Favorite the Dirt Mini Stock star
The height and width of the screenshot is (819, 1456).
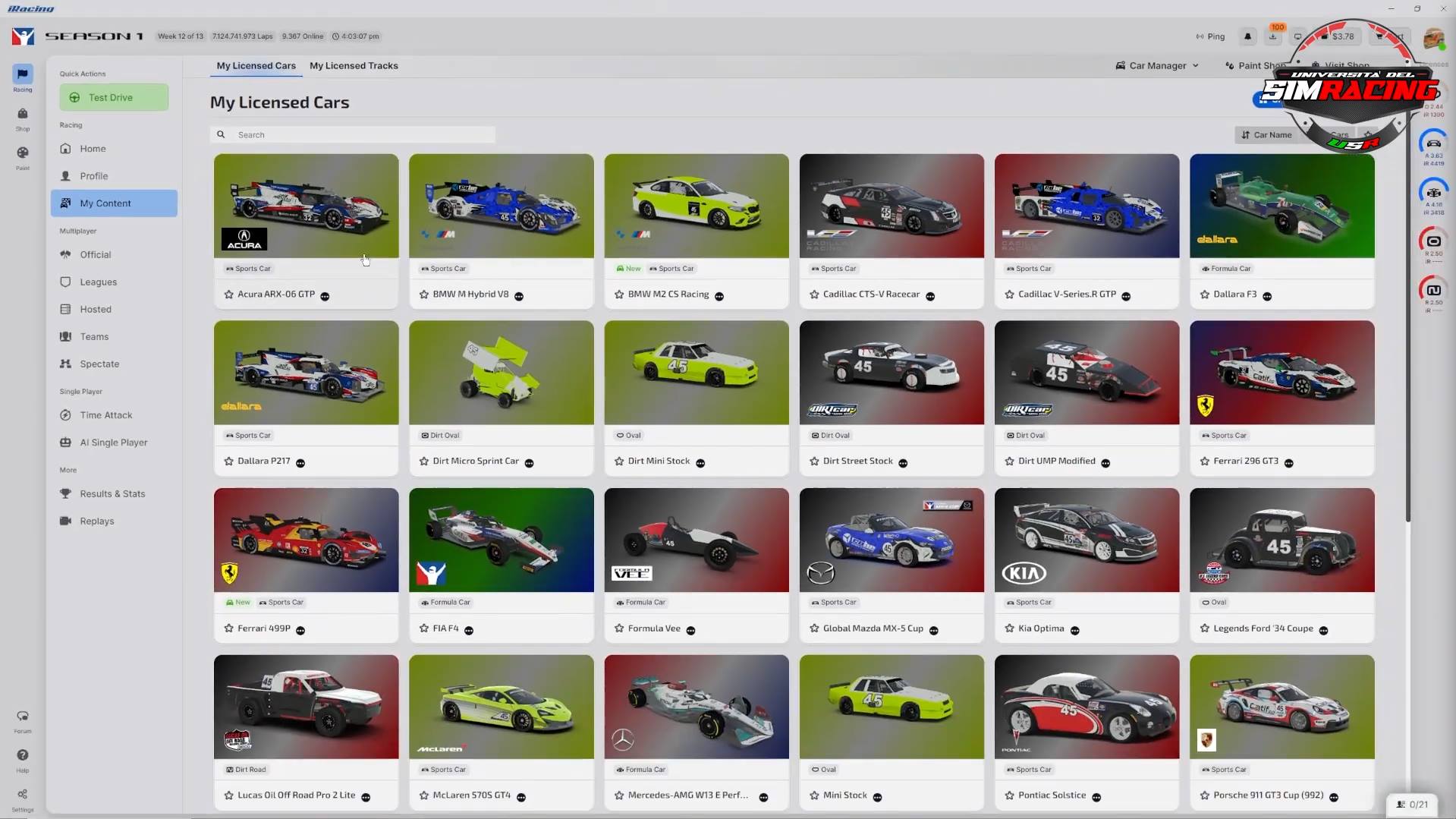tap(618, 461)
